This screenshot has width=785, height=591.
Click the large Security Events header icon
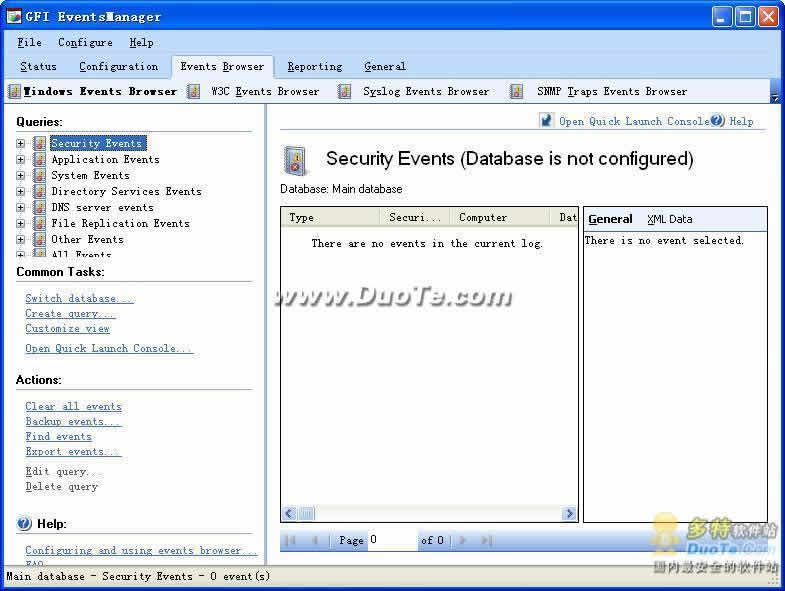click(294, 160)
